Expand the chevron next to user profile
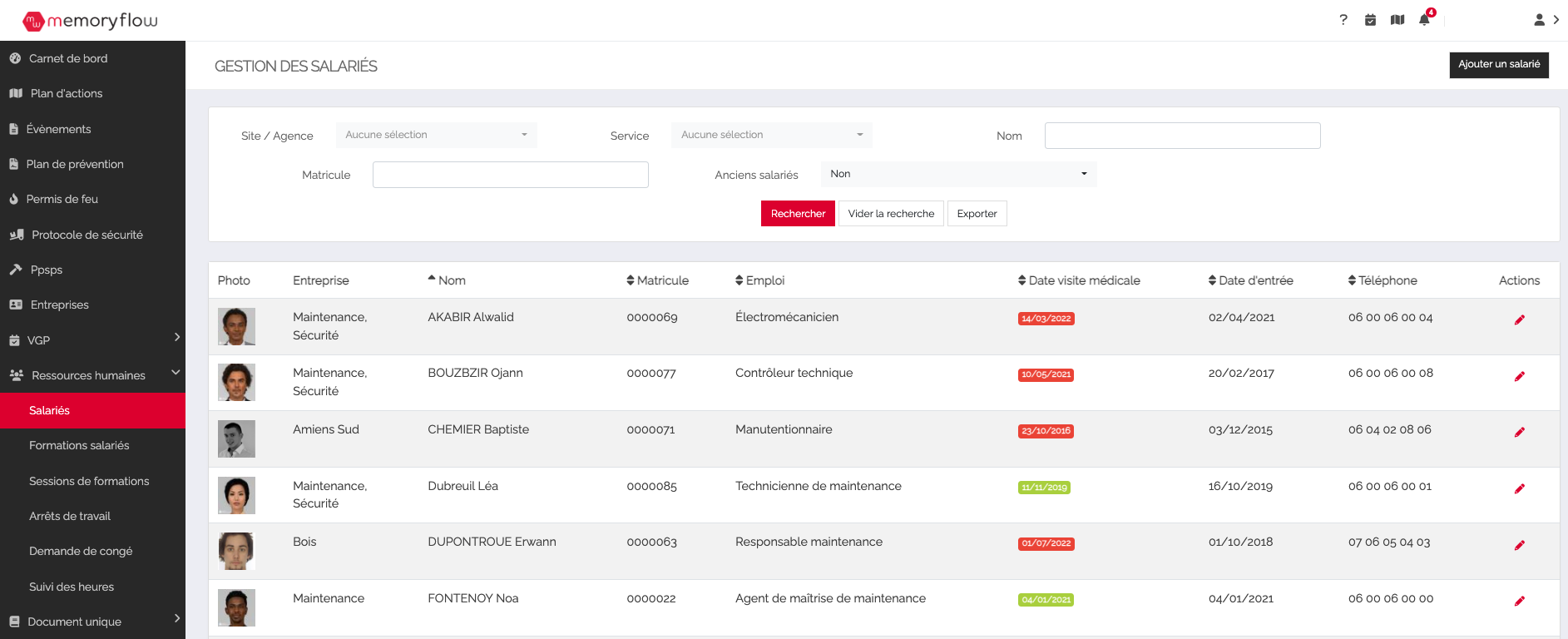This screenshot has width=1568, height=639. pos(1556,20)
